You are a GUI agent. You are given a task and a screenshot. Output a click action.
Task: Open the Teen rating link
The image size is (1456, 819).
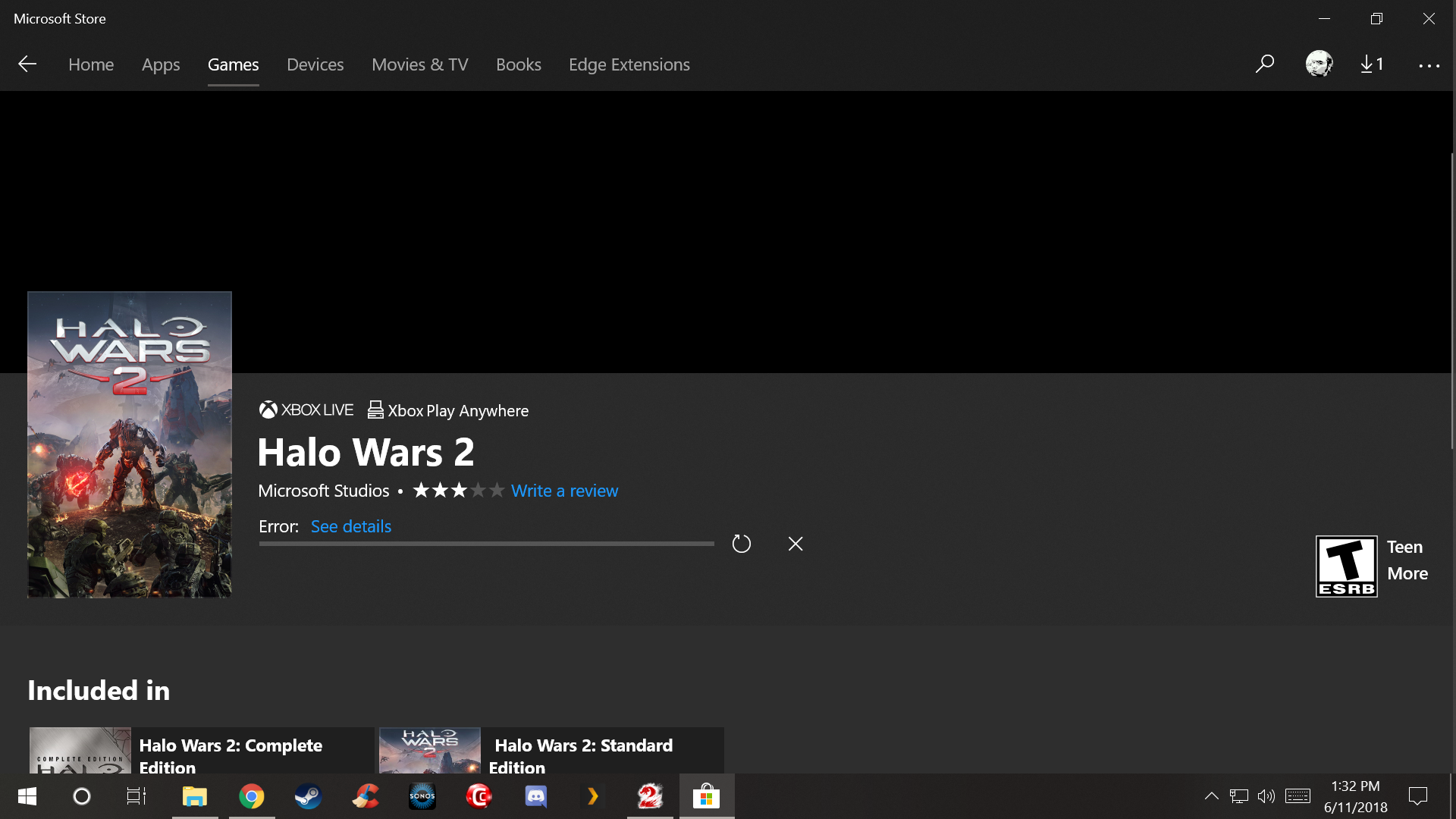[1405, 547]
